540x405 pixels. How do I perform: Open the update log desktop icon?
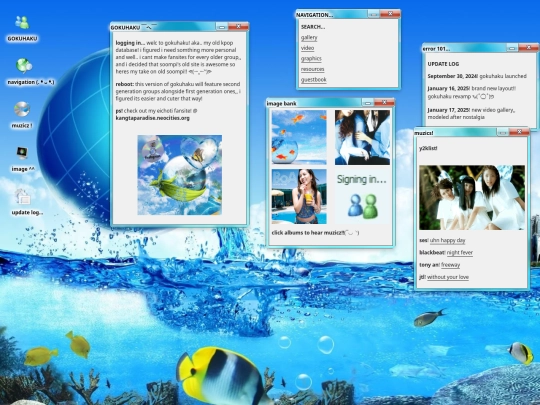point(23,197)
